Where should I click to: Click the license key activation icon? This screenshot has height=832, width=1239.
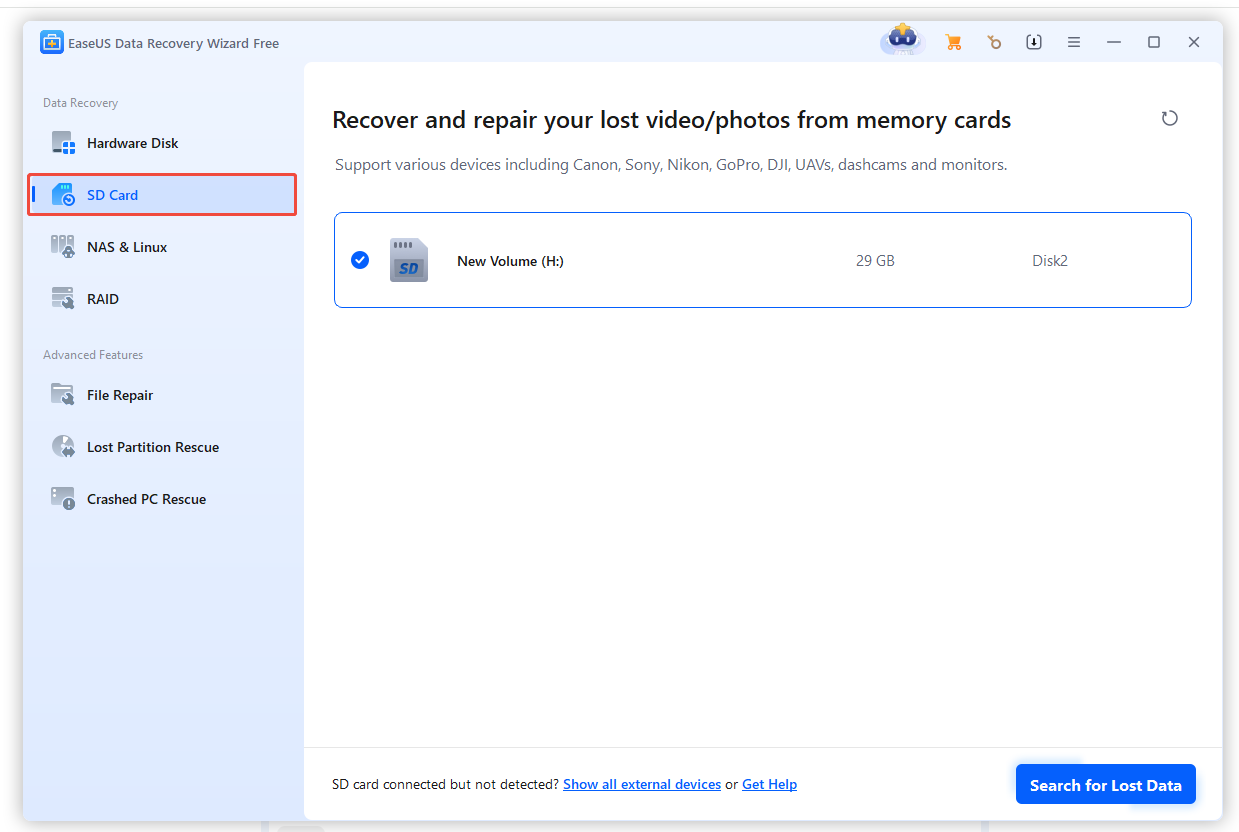point(994,42)
